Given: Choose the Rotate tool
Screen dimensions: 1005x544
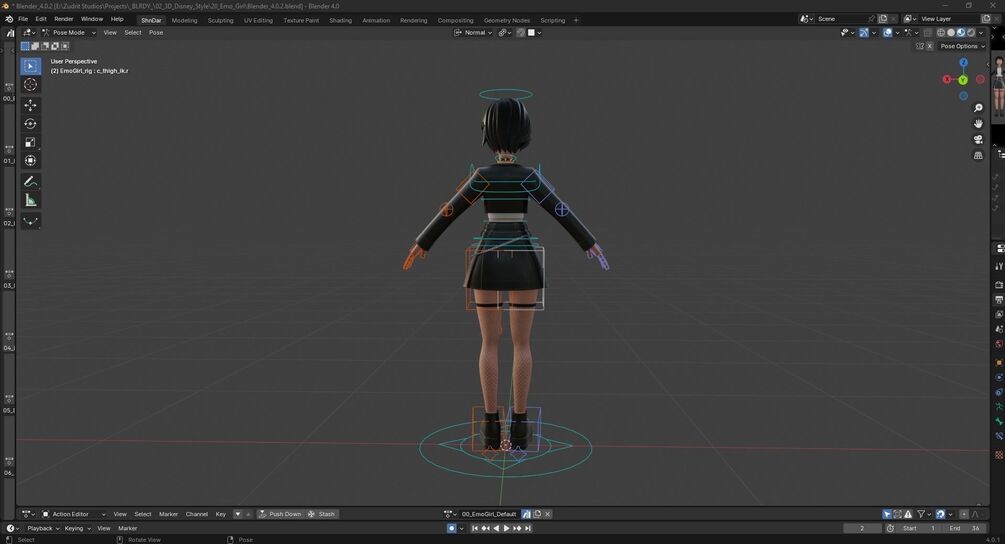Looking at the screenshot, I should [x=30, y=124].
